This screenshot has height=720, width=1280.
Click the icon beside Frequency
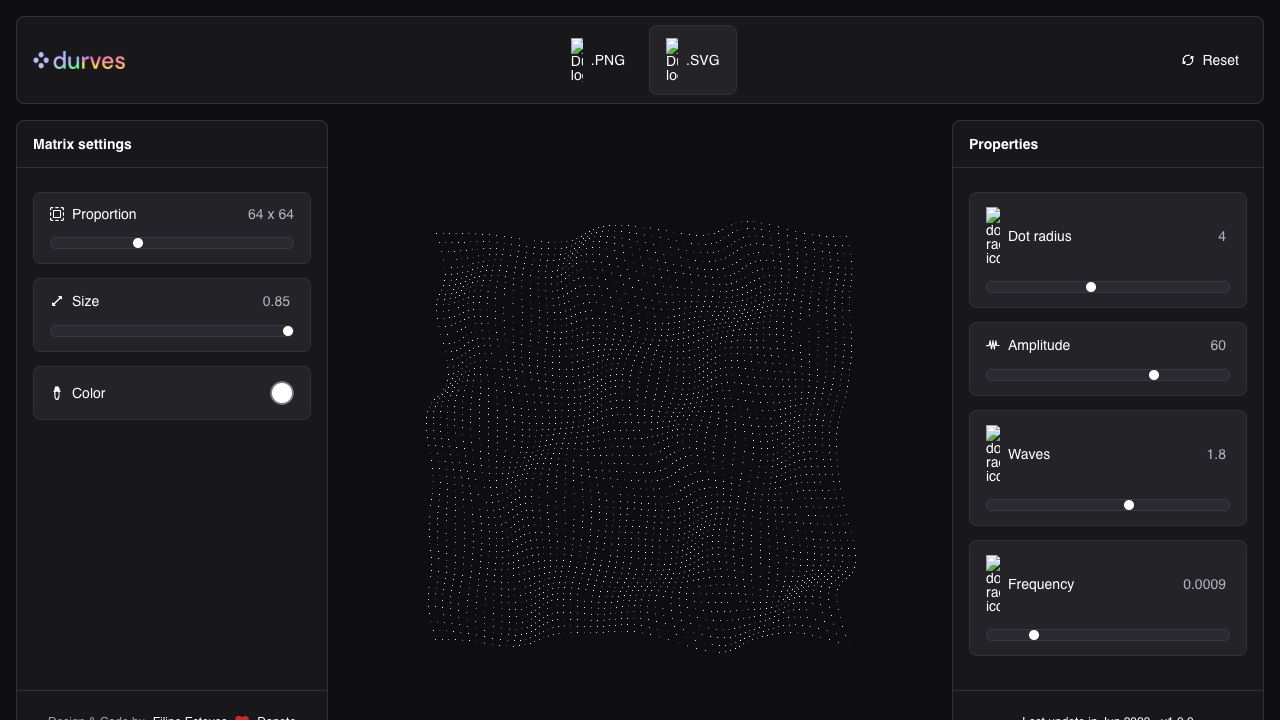[992, 584]
